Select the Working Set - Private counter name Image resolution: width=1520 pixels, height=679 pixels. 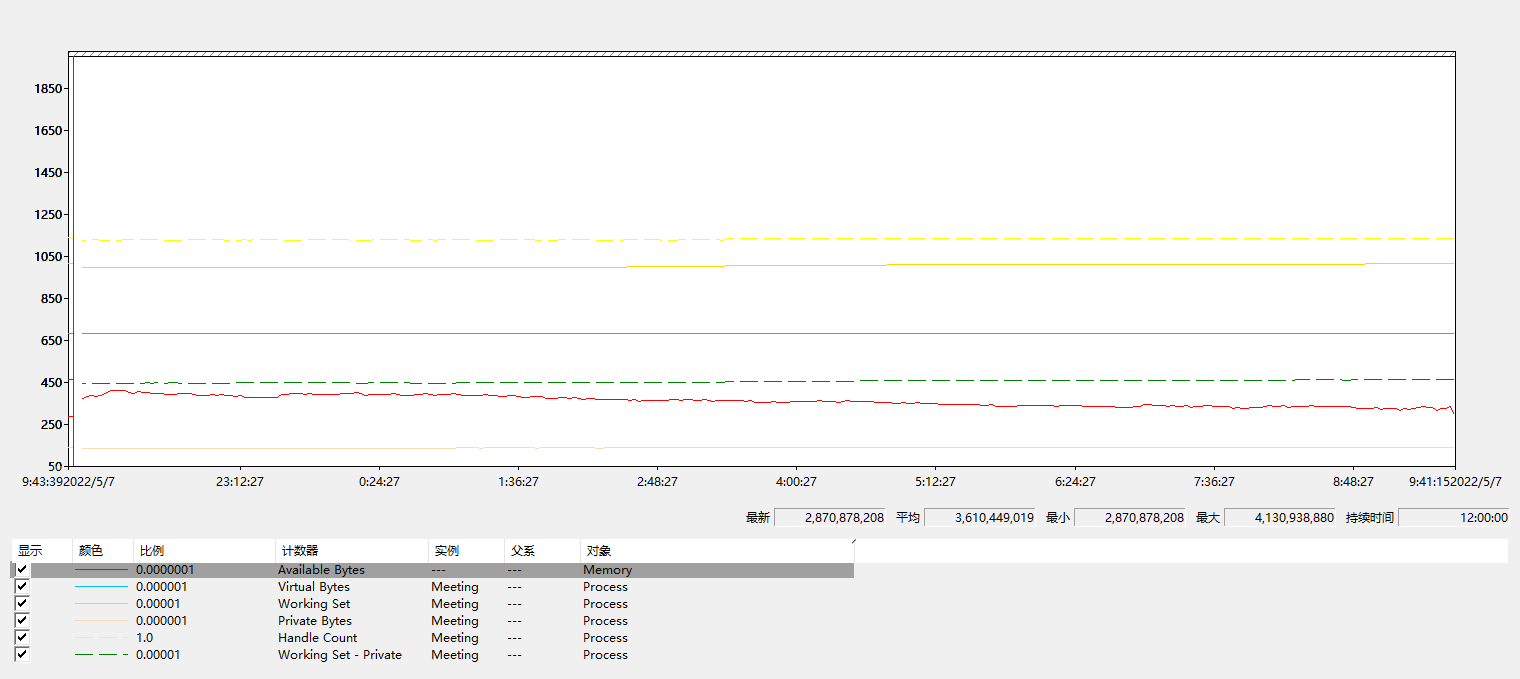coord(340,655)
